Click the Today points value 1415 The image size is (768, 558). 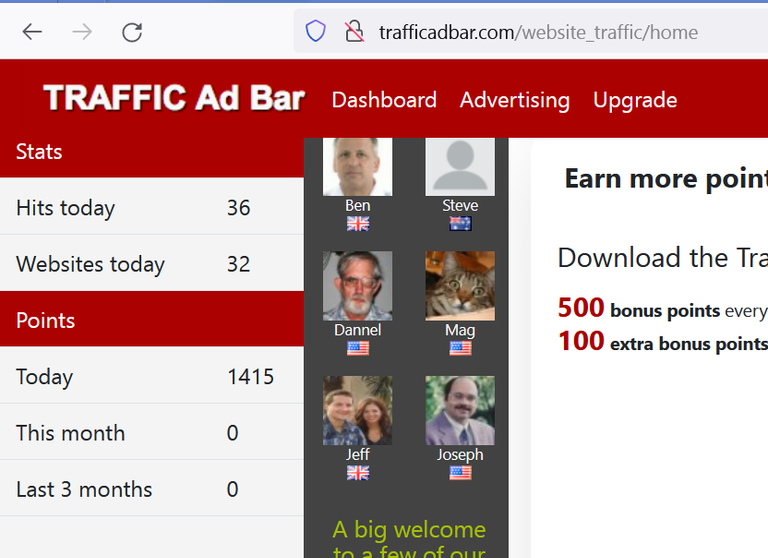pyautogui.click(x=250, y=377)
